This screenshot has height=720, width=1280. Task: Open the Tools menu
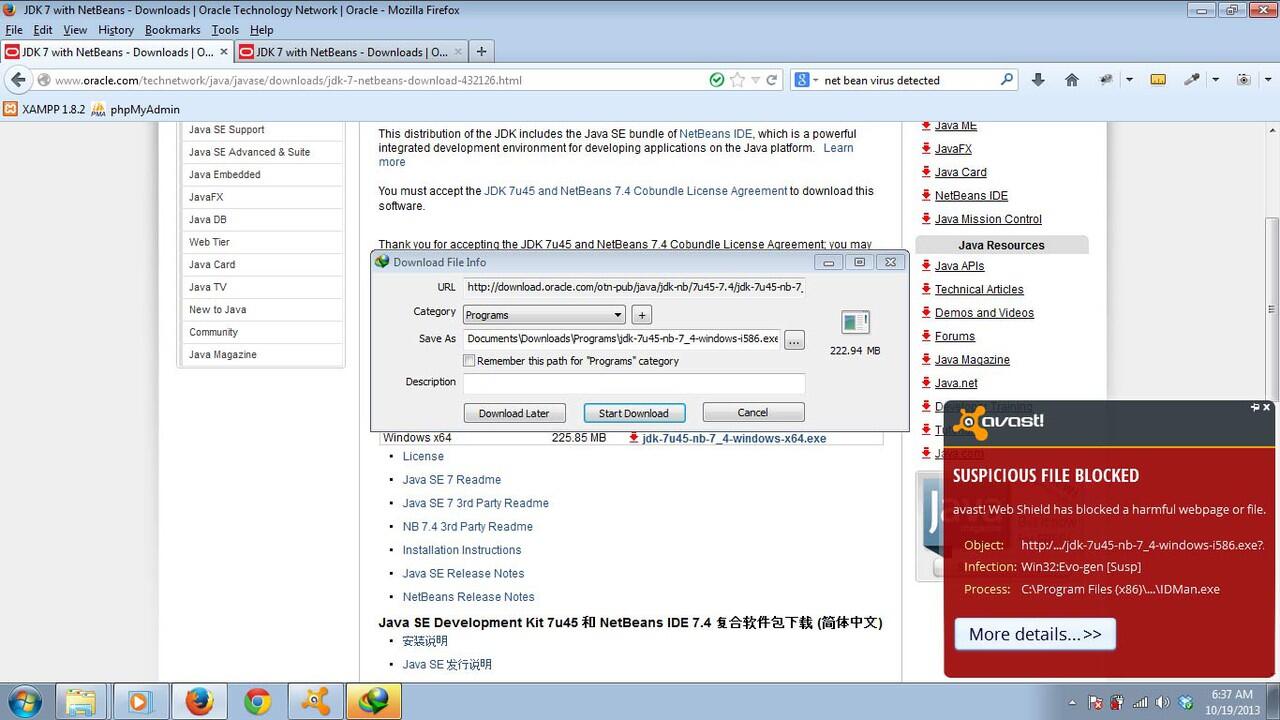(x=225, y=30)
